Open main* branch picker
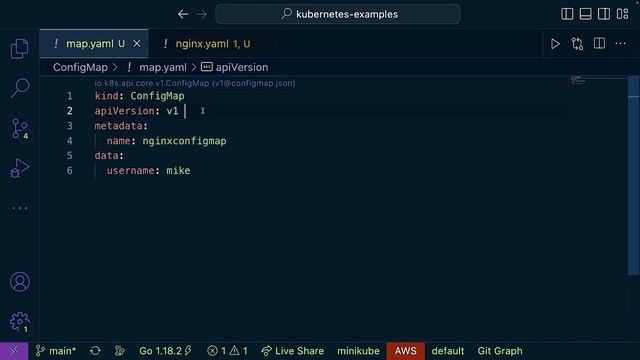Screen dimensions: 640x360 point(56,351)
